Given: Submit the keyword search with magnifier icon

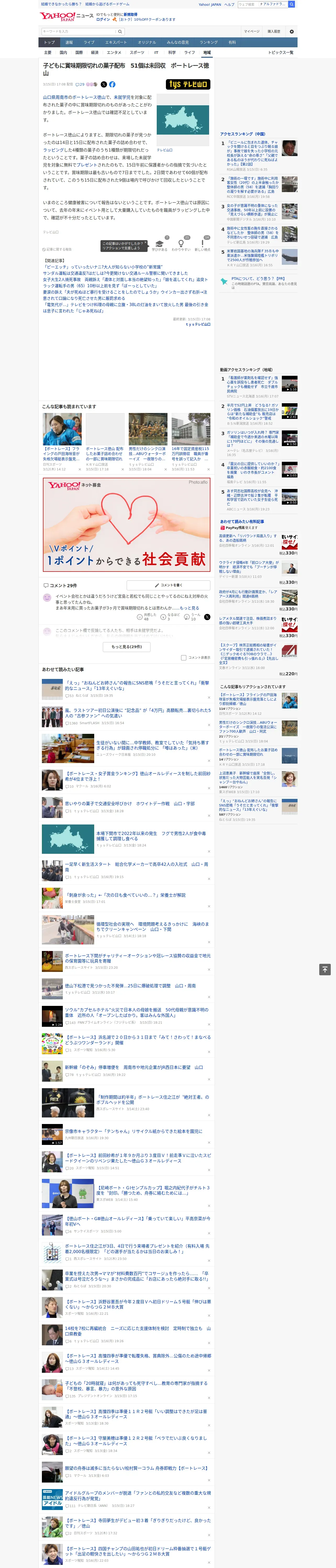Looking at the screenshot, I should pyautogui.click(x=120, y=32).
